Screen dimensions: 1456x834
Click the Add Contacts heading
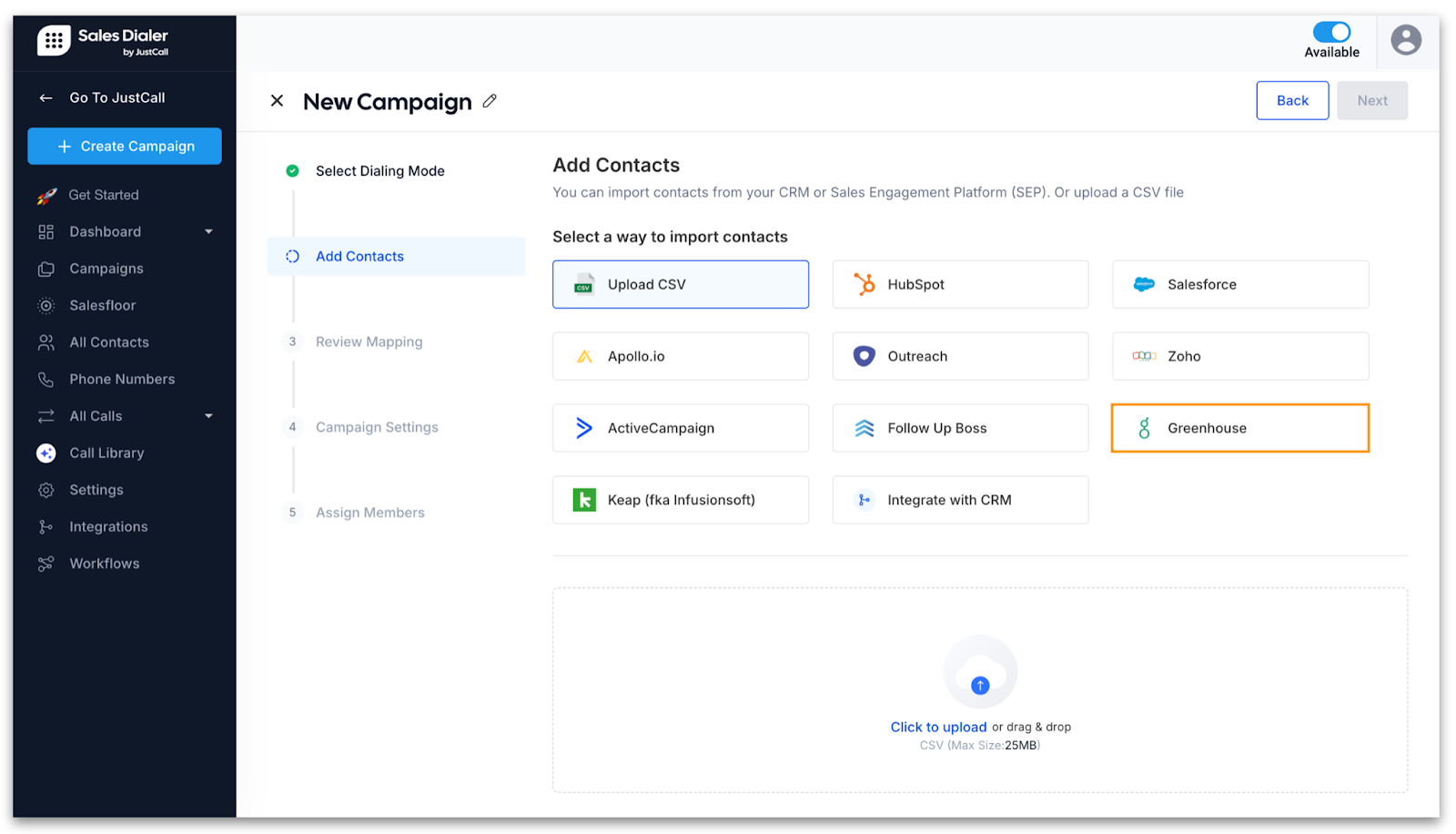(616, 166)
